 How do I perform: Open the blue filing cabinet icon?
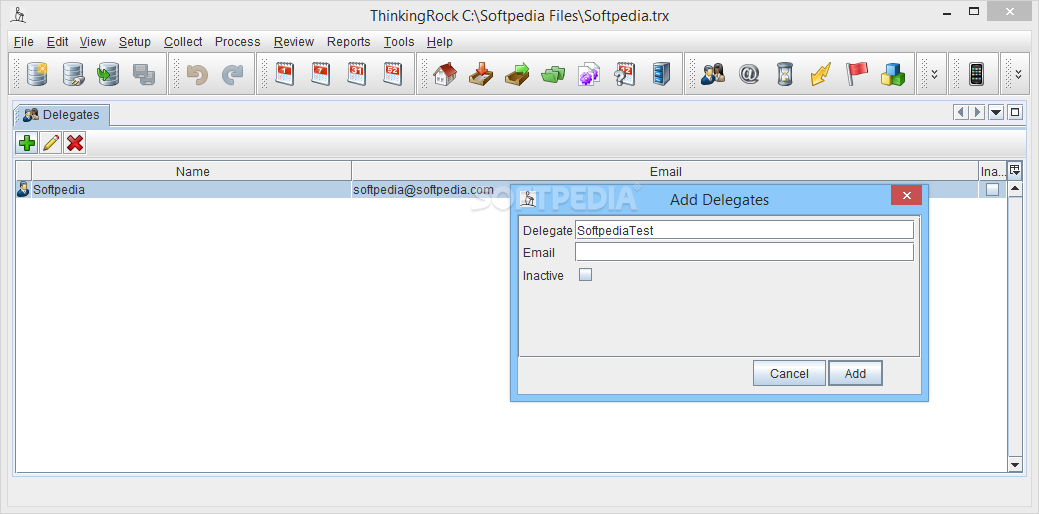tap(661, 74)
